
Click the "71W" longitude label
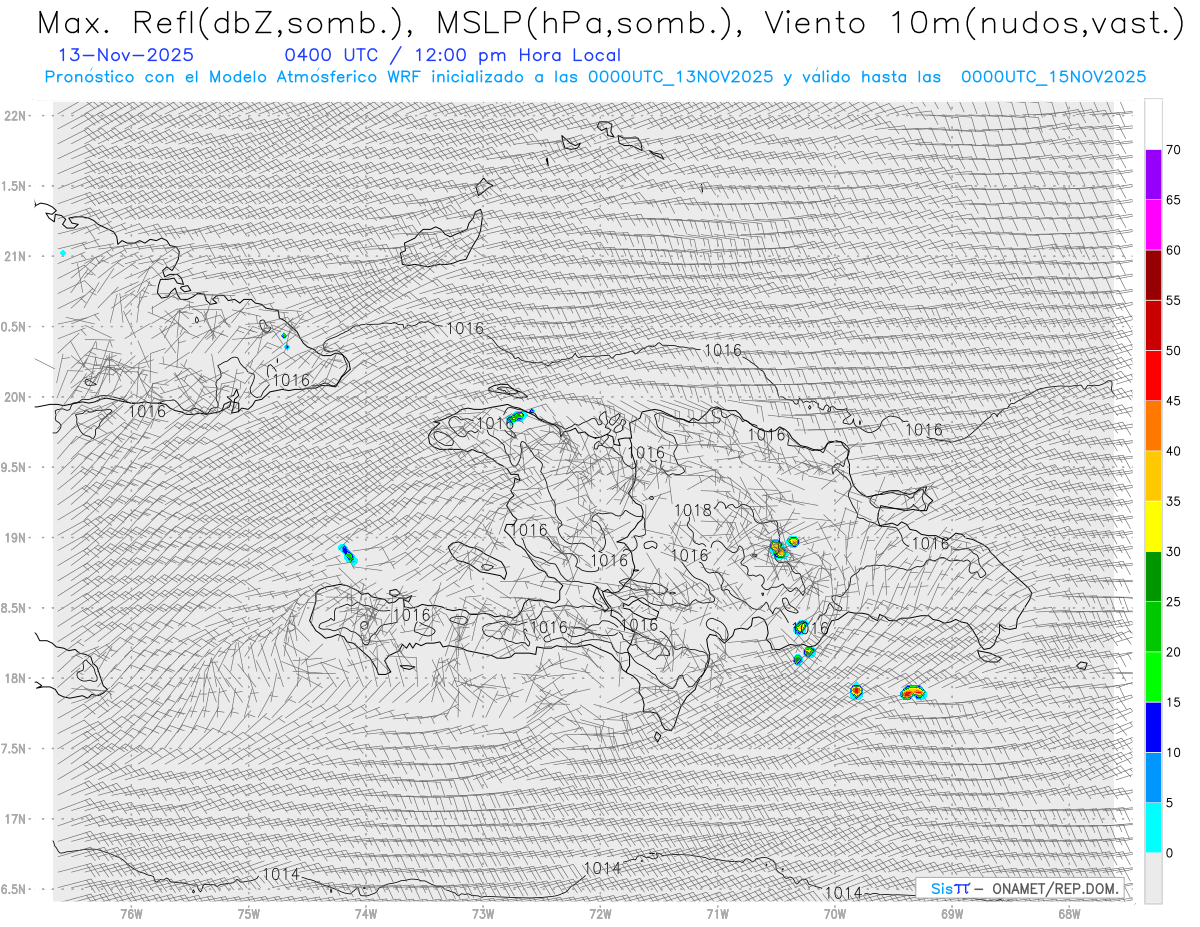point(717,913)
